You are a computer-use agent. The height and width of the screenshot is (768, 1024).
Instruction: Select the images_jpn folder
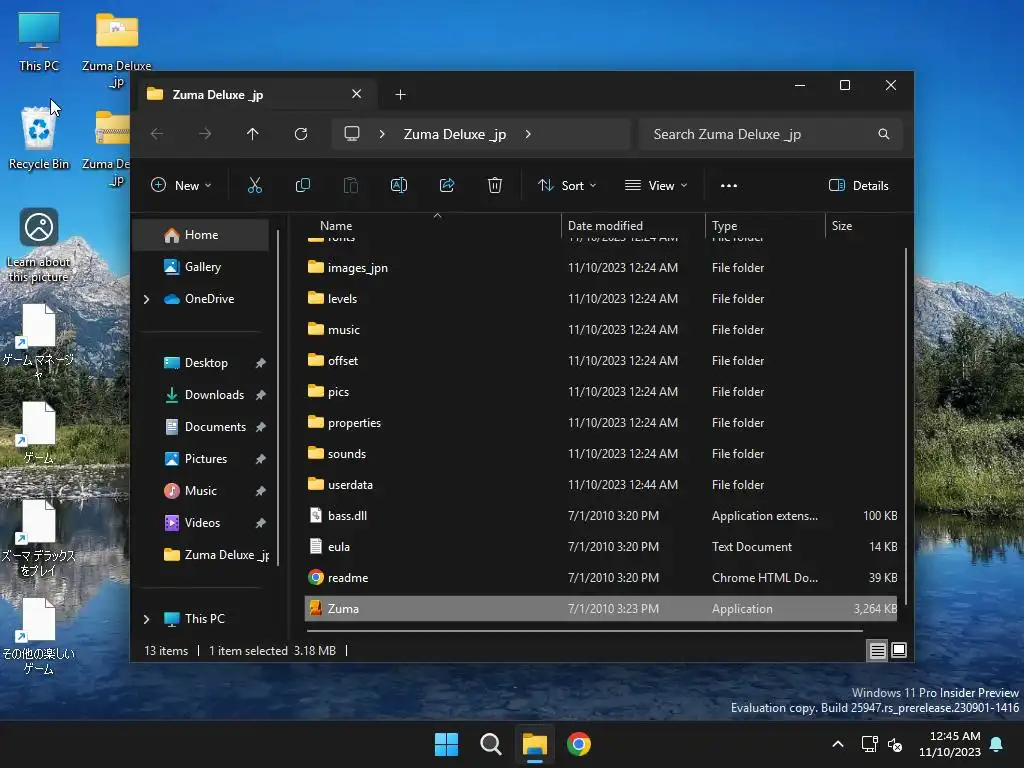[601, 268]
